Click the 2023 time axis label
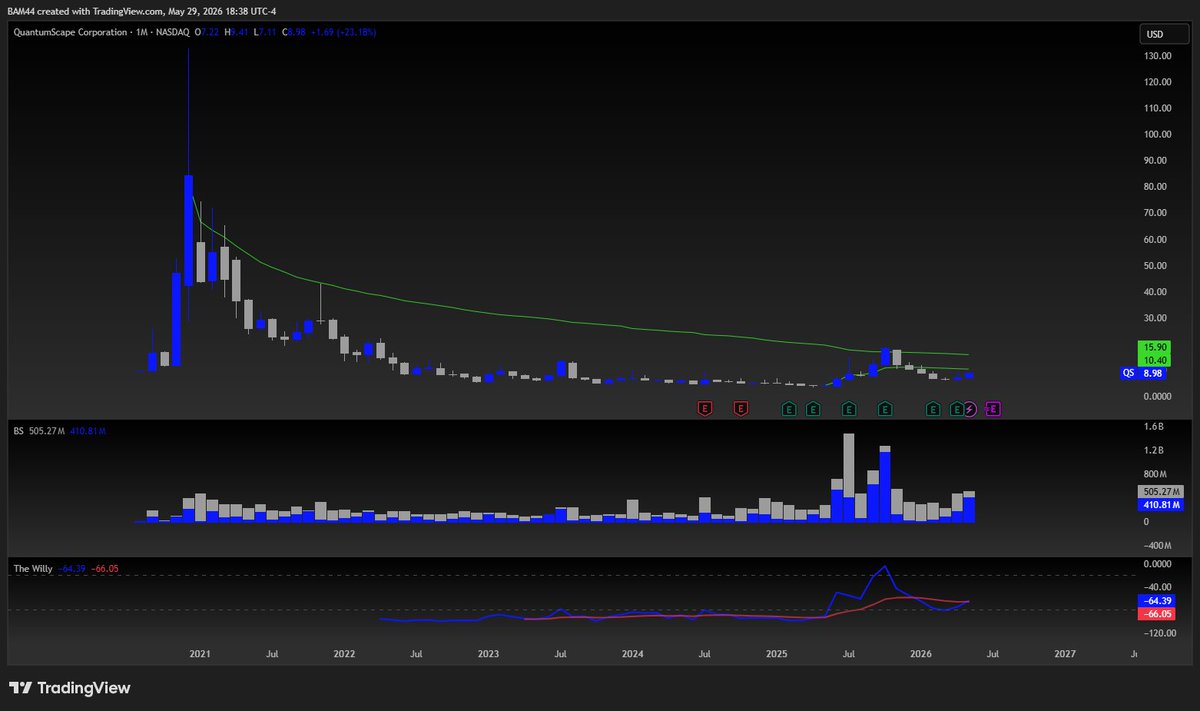The height and width of the screenshot is (711, 1200). 489,654
